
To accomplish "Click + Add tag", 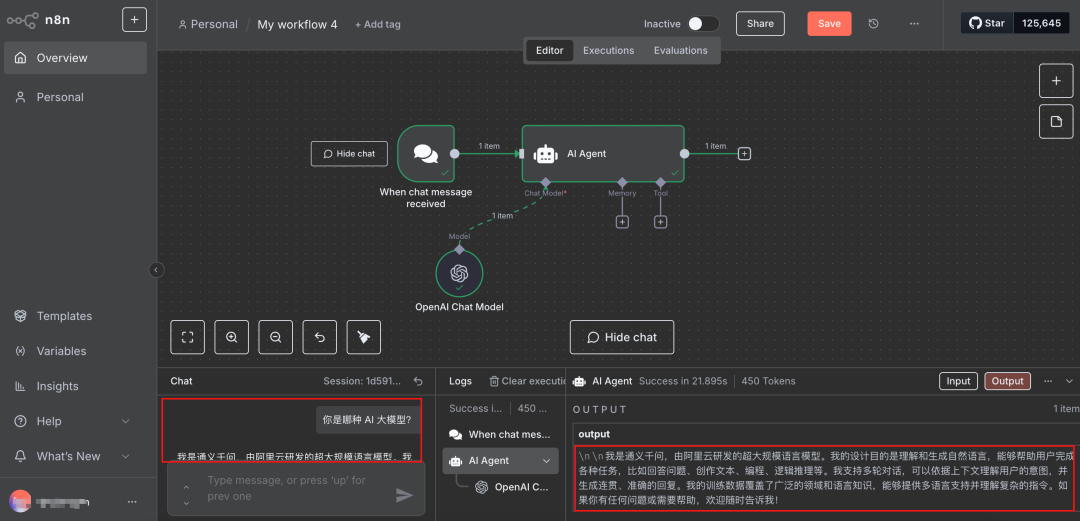I will (x=377, y=24).
